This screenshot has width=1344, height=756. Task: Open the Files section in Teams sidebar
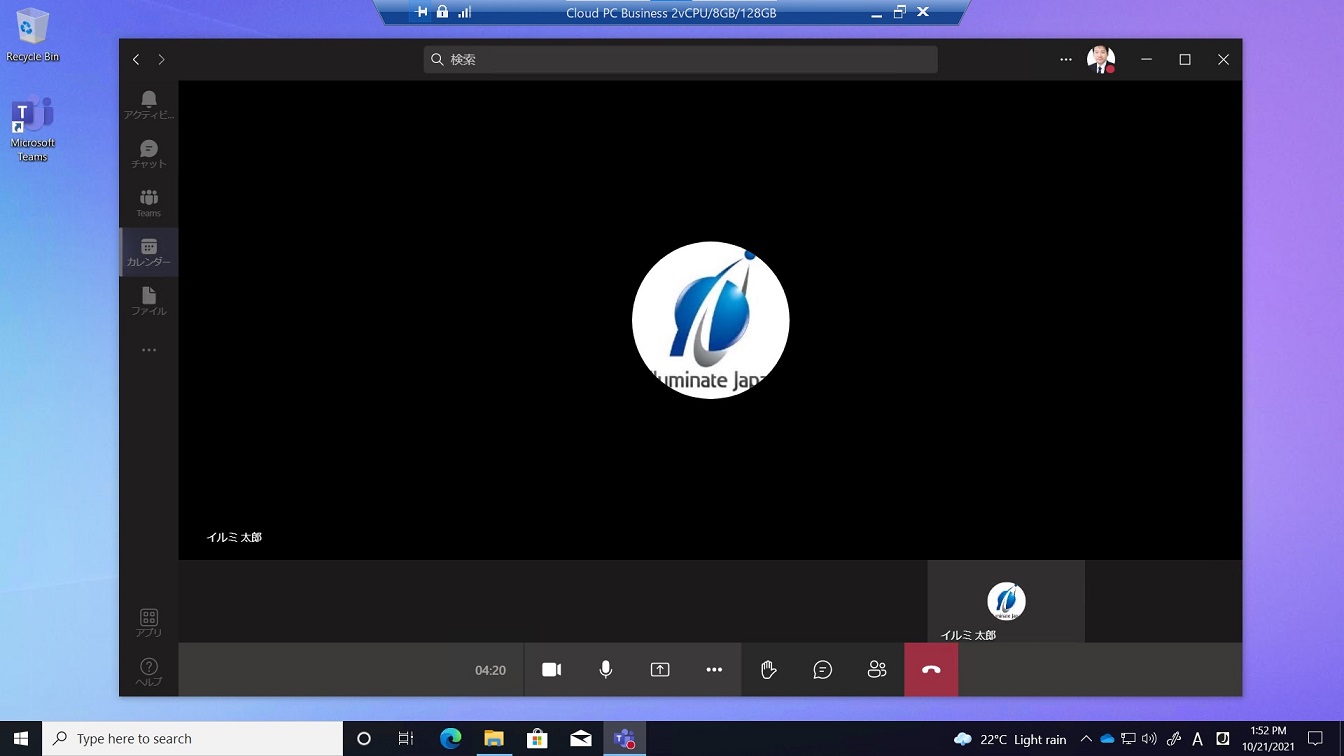(x=149, y=301)
